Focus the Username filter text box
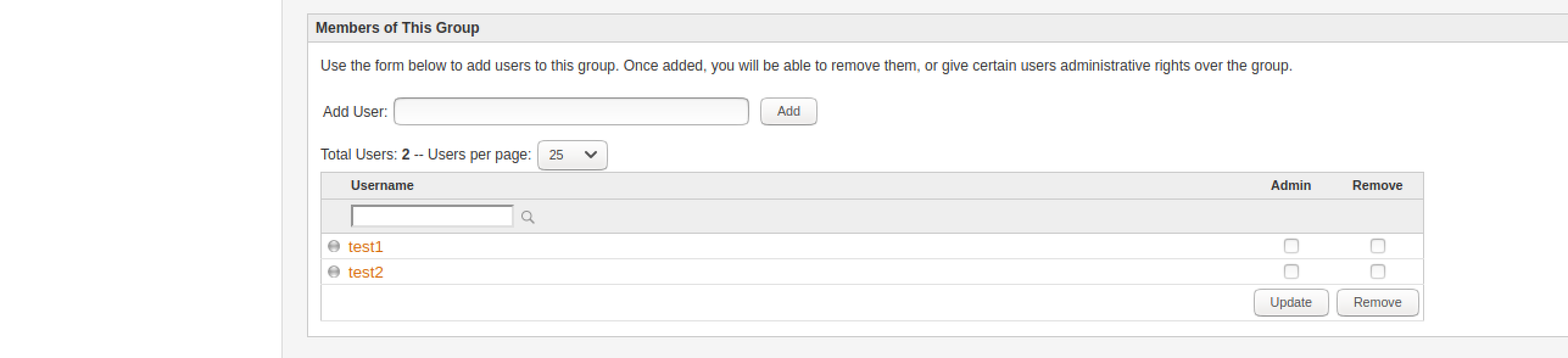The height and width of the screenshot is (358, 1568). point(432,216)
